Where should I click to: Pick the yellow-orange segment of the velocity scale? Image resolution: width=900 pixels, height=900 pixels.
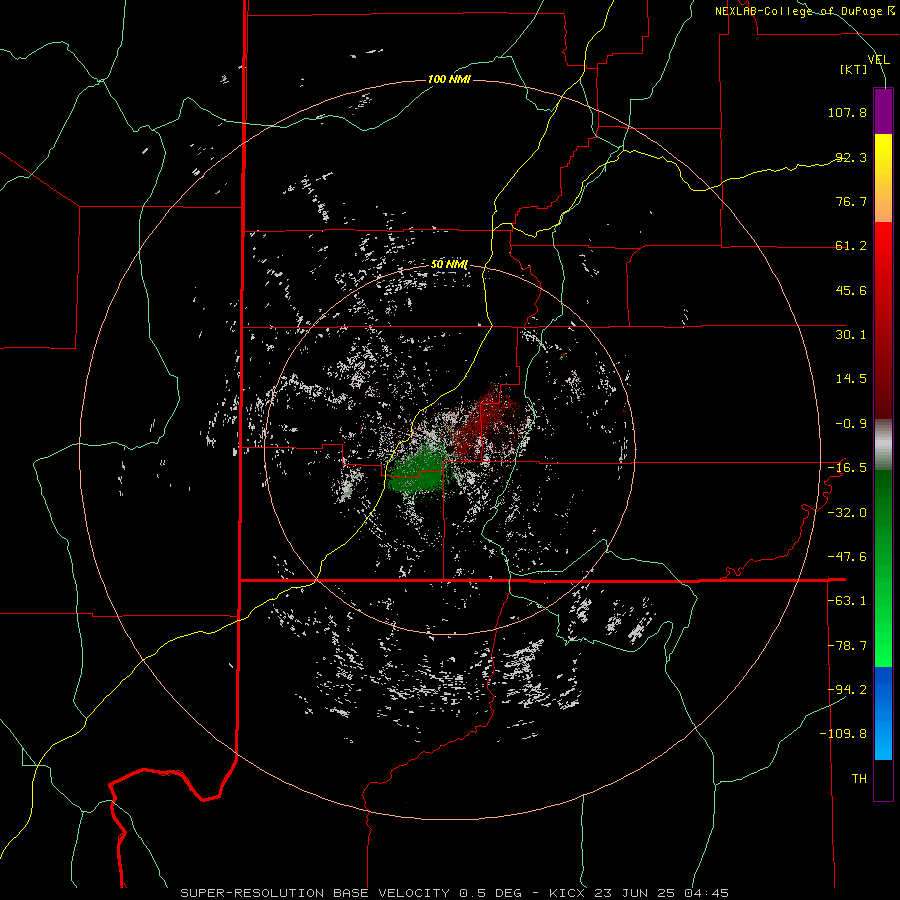pyautogui.click(x=883, y=178)
